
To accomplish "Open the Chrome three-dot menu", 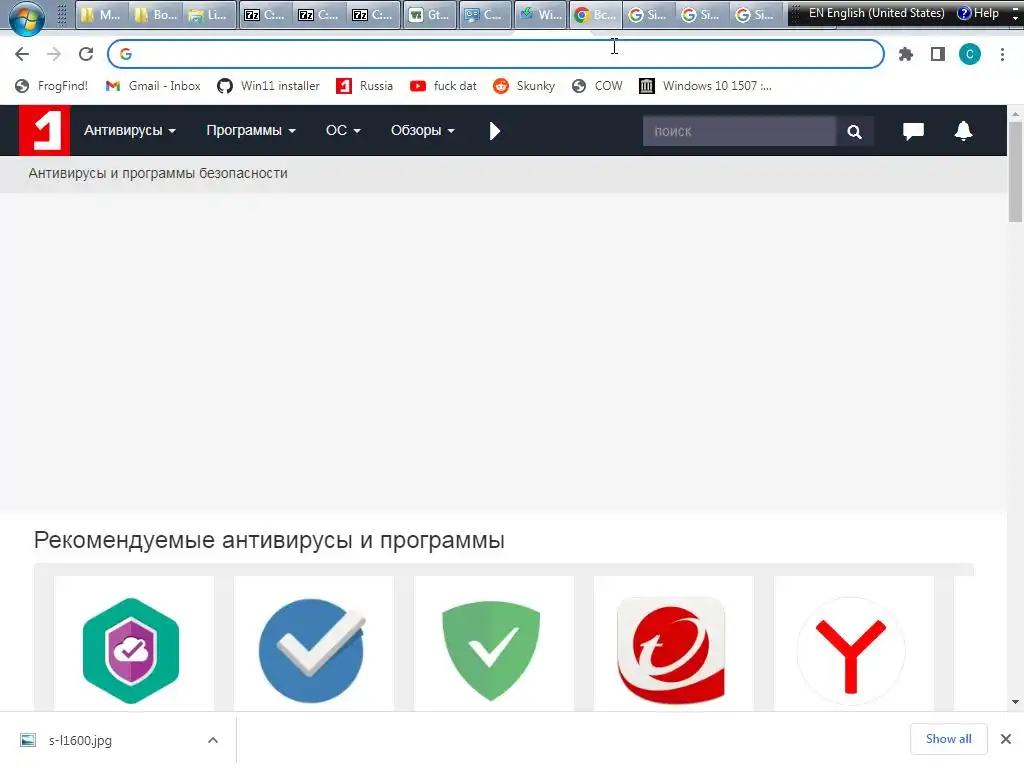I will click(1002, 54).
